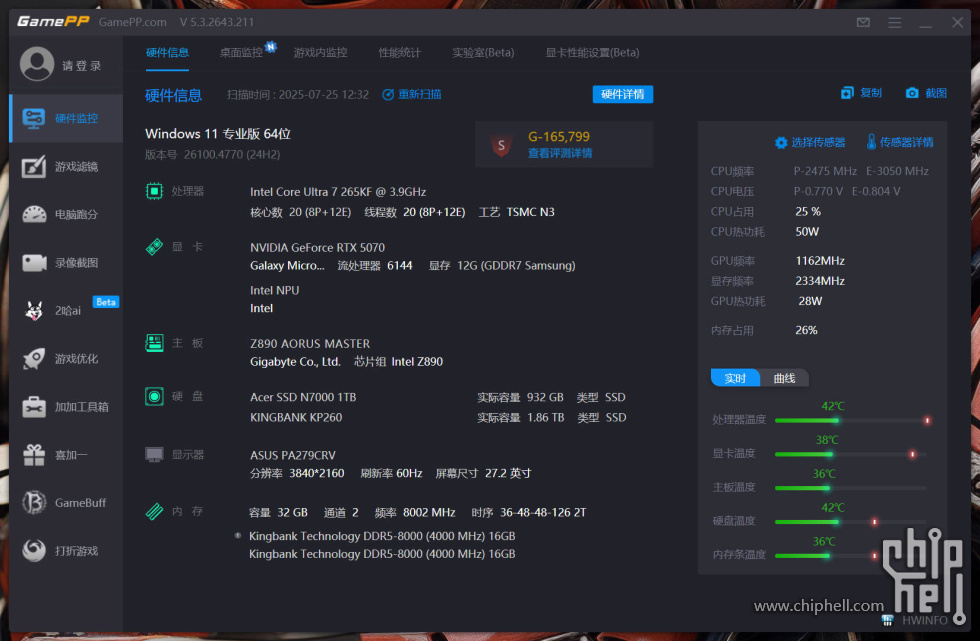Viewport: 980px width, 641px height.
Task: Switch to 硬件信息 tab
Action: (167, 52)
